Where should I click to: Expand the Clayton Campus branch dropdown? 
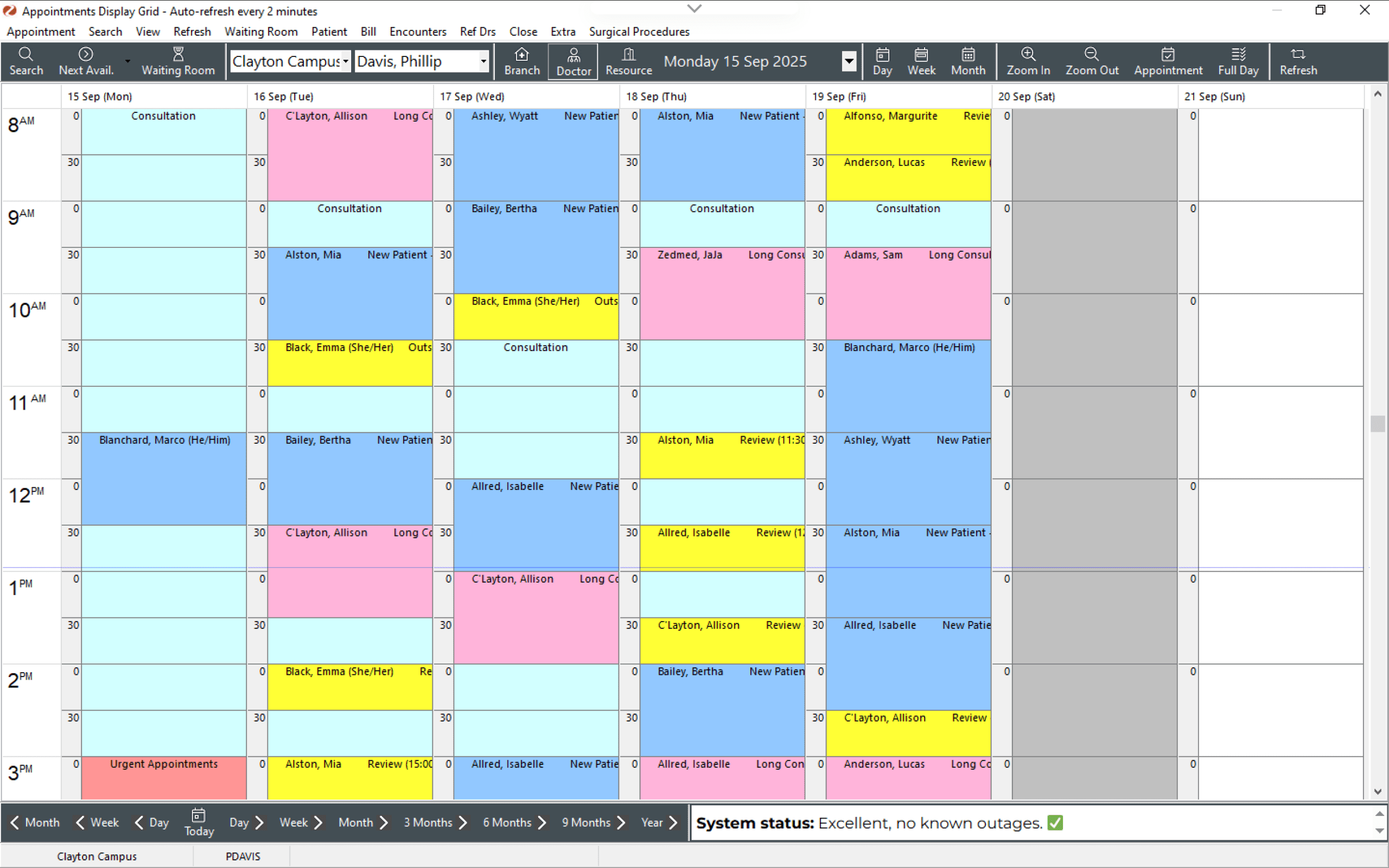[x=346, y=61]
